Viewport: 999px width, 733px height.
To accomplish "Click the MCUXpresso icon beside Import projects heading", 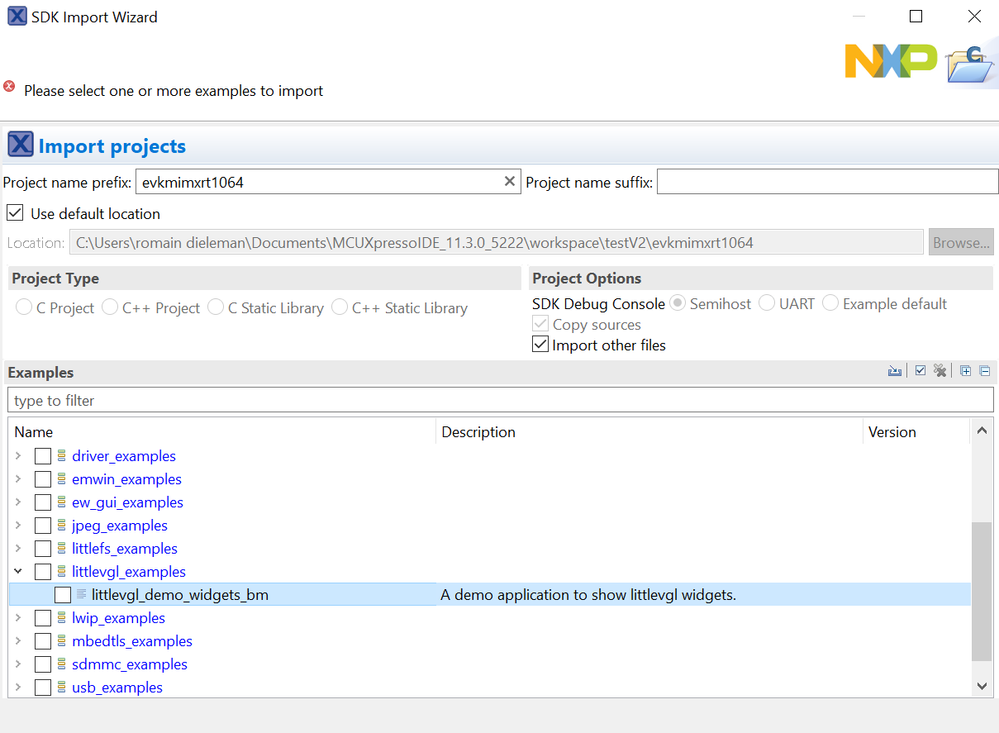I will pos(20,143).
